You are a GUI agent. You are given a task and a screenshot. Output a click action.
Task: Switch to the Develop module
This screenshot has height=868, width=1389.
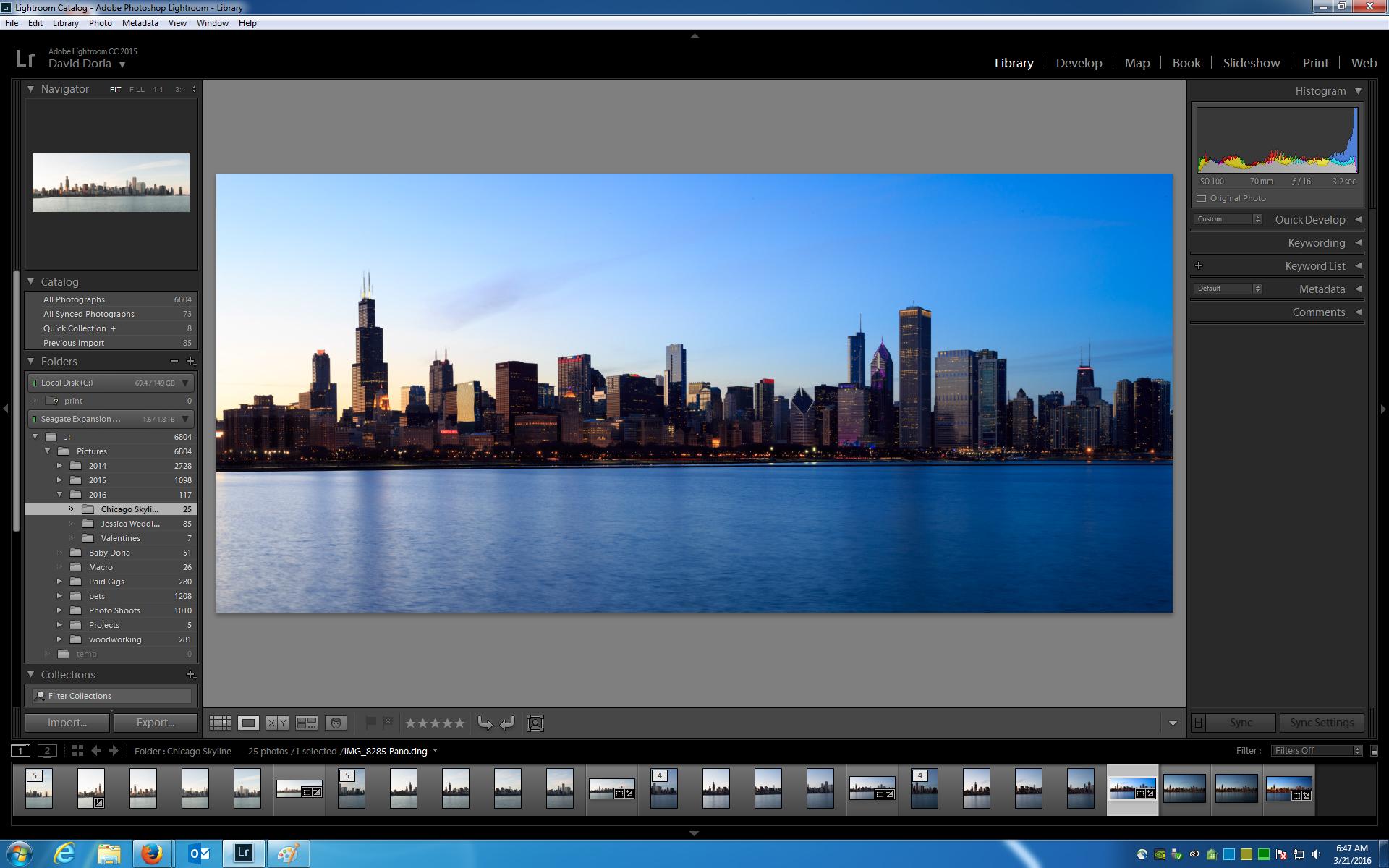(x=1079, y=63)
